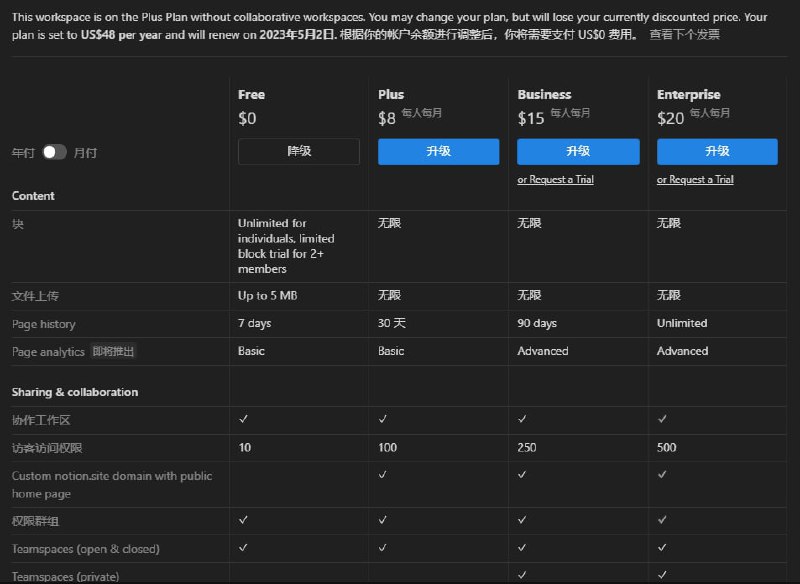The height and width of the screenshot is (584, 800).
Task: Click the 块 row label
Action: pyautogui.click(x=18, y=224)
